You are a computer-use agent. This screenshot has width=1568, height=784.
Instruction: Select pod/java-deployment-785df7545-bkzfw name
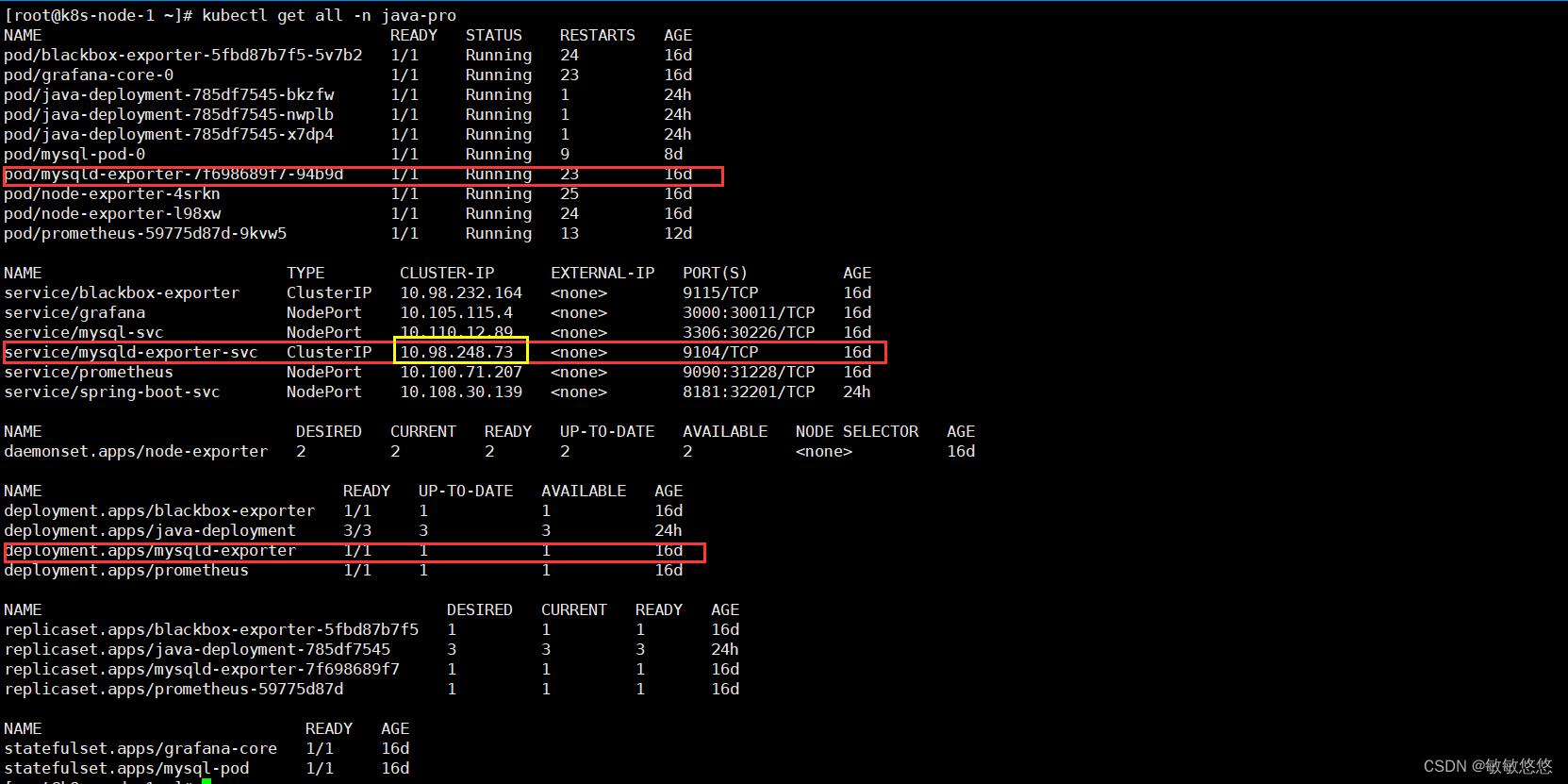[x=169, y=94]
